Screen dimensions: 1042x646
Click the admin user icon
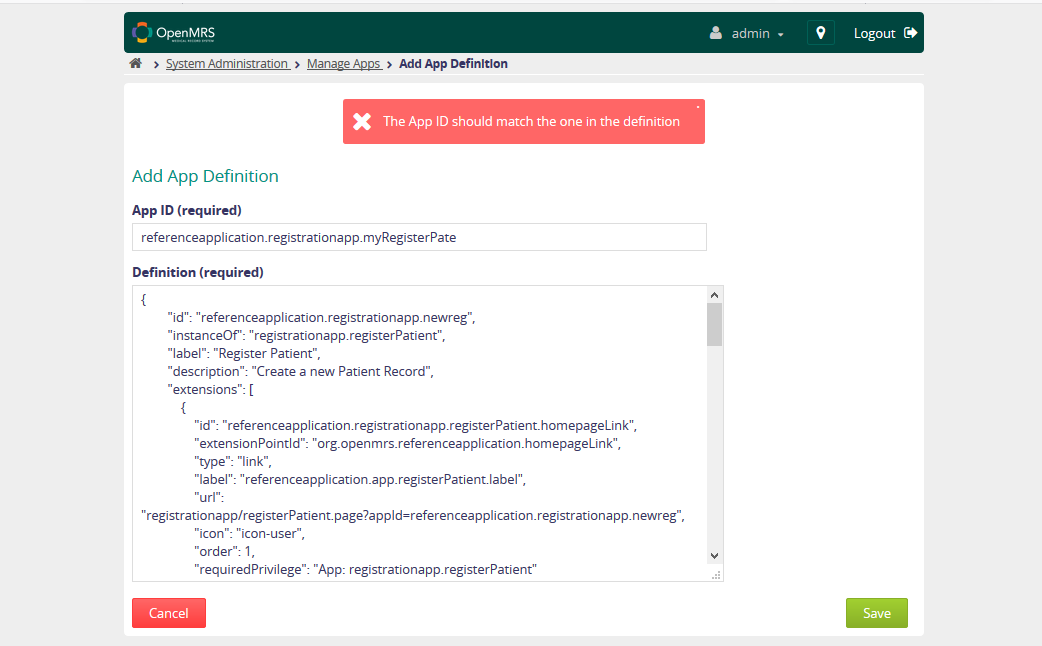716,33
